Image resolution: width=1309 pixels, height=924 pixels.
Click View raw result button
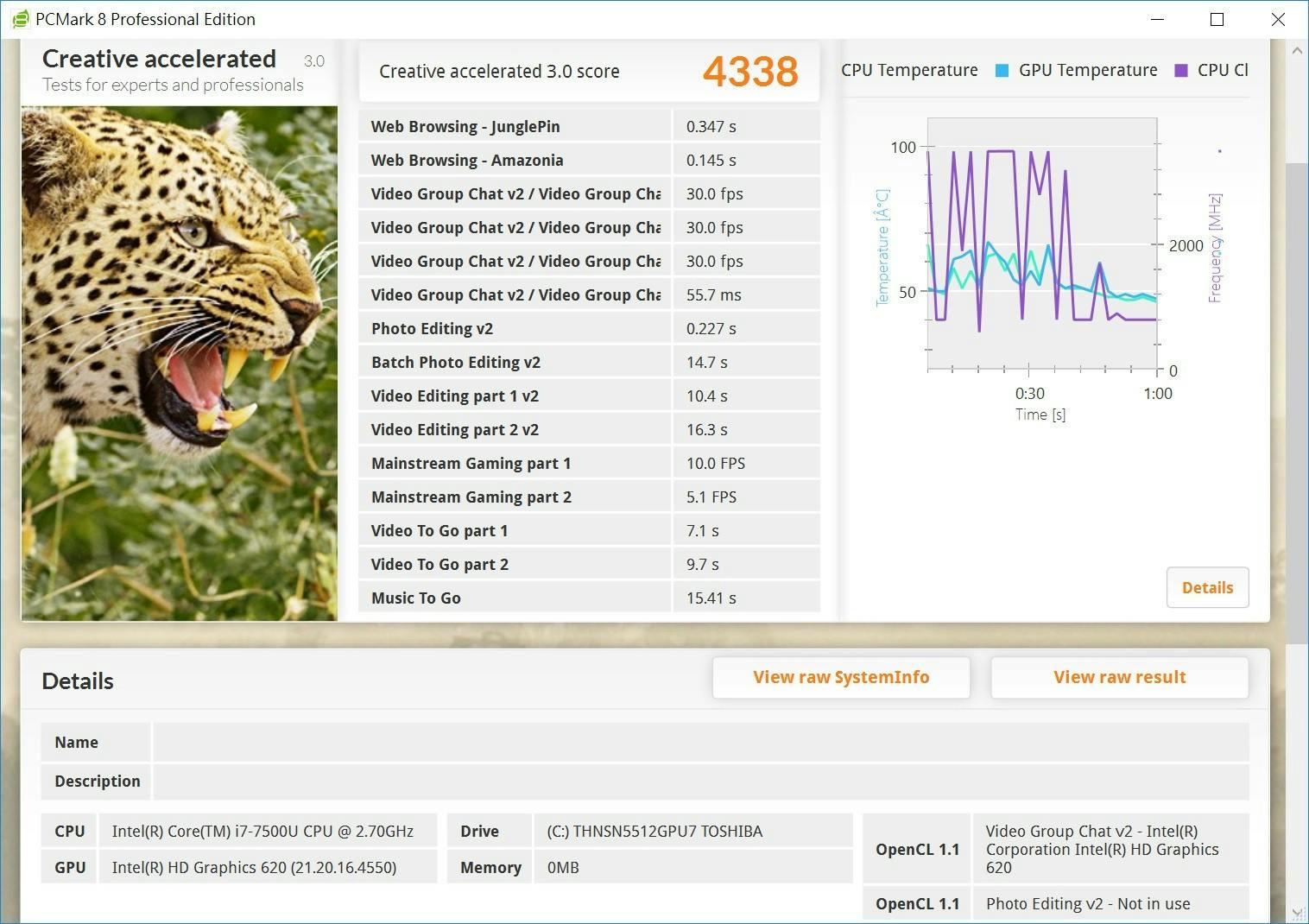pyautogui.click(x=1119, y=678)
